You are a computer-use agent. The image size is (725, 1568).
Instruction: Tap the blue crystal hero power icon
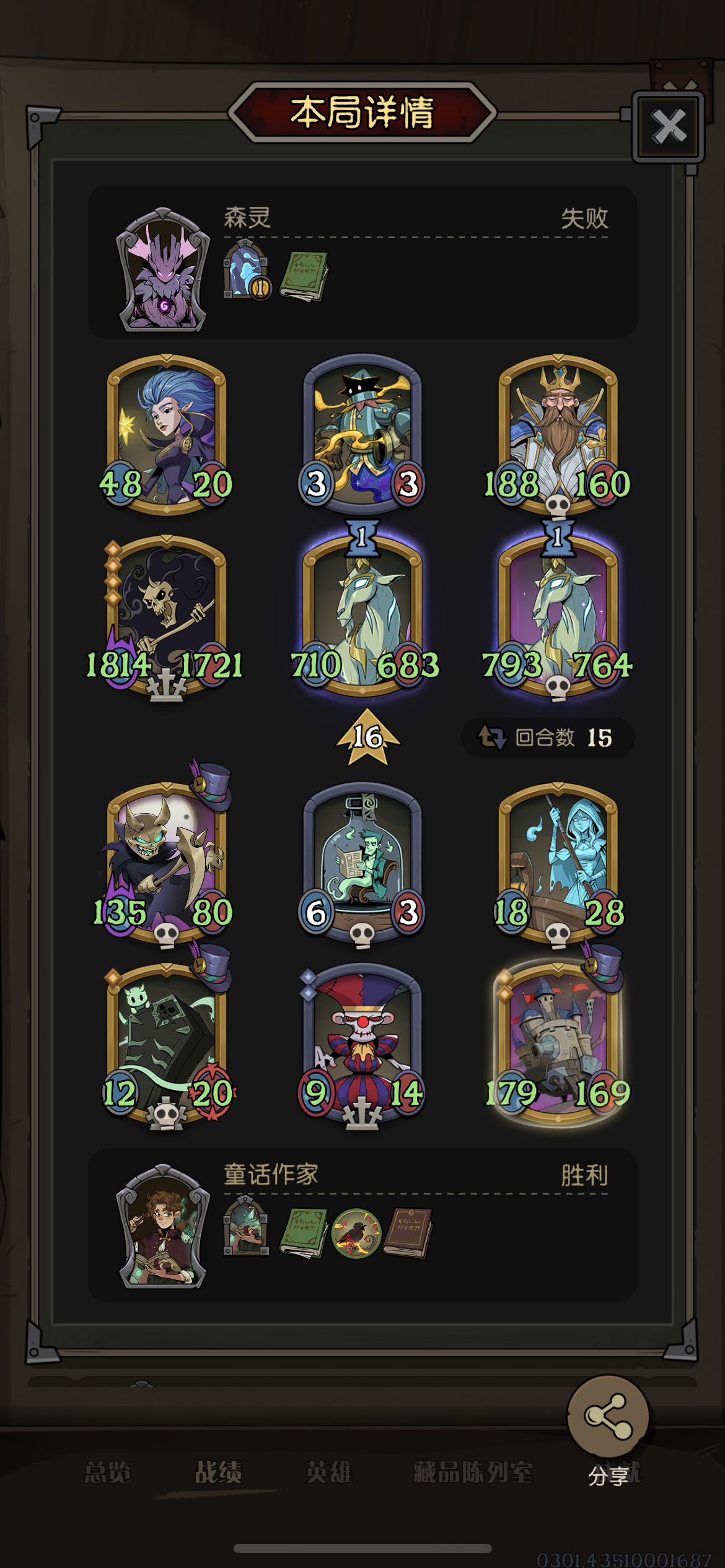pyautogui.click(x=247, y=270)
